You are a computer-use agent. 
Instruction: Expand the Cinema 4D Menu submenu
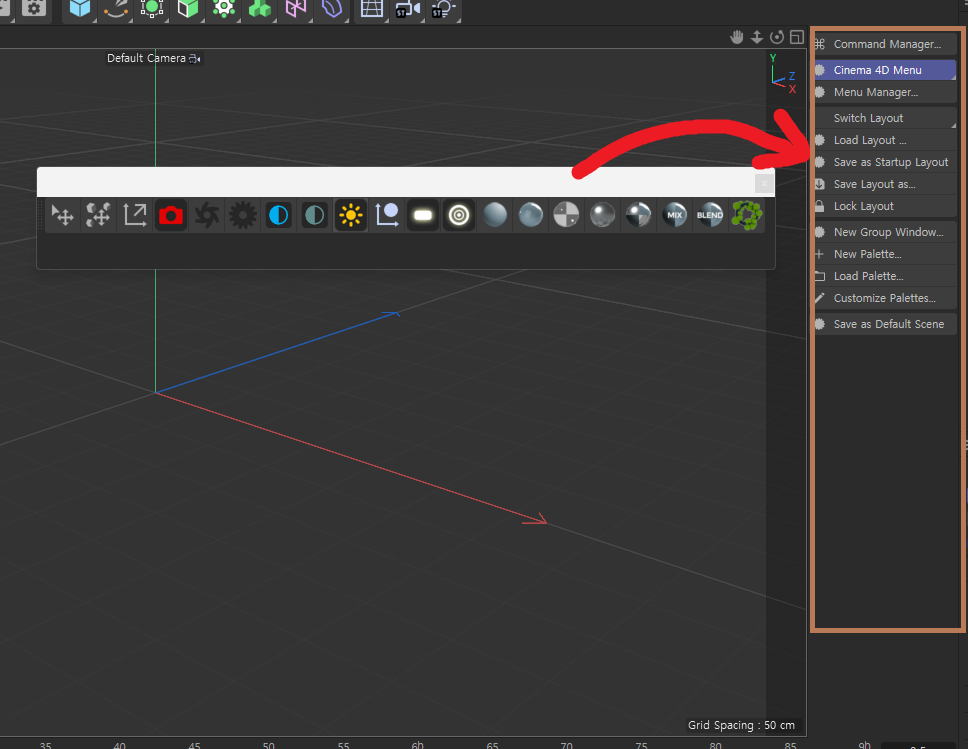[x=880, y=70]
